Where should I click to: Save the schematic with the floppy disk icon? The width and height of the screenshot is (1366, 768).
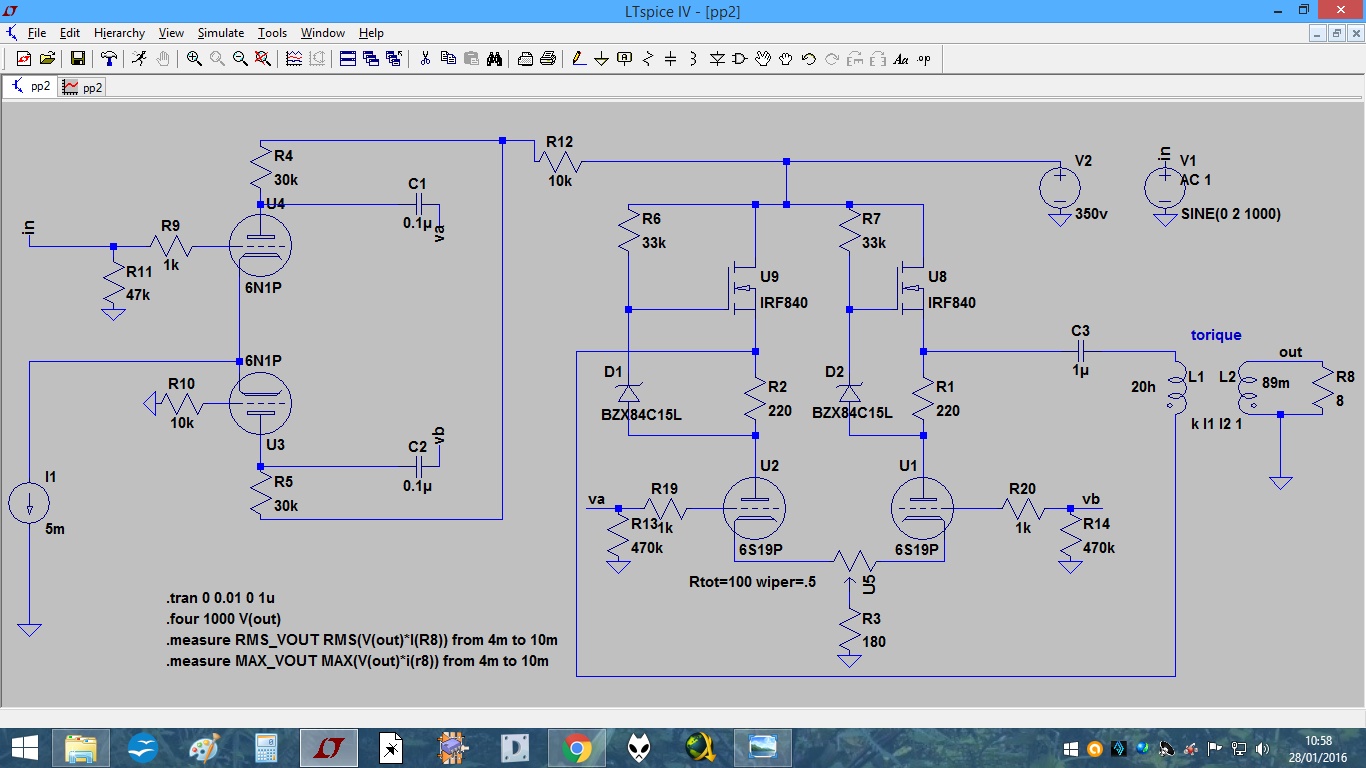coord(77,59)
